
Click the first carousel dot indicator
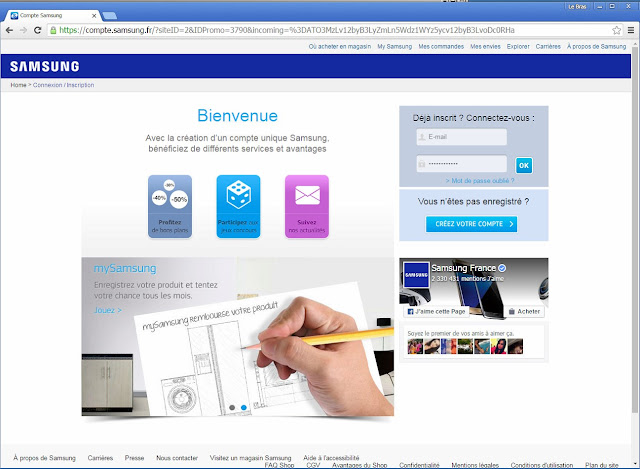pyautogui.click(x=232, y=407)
